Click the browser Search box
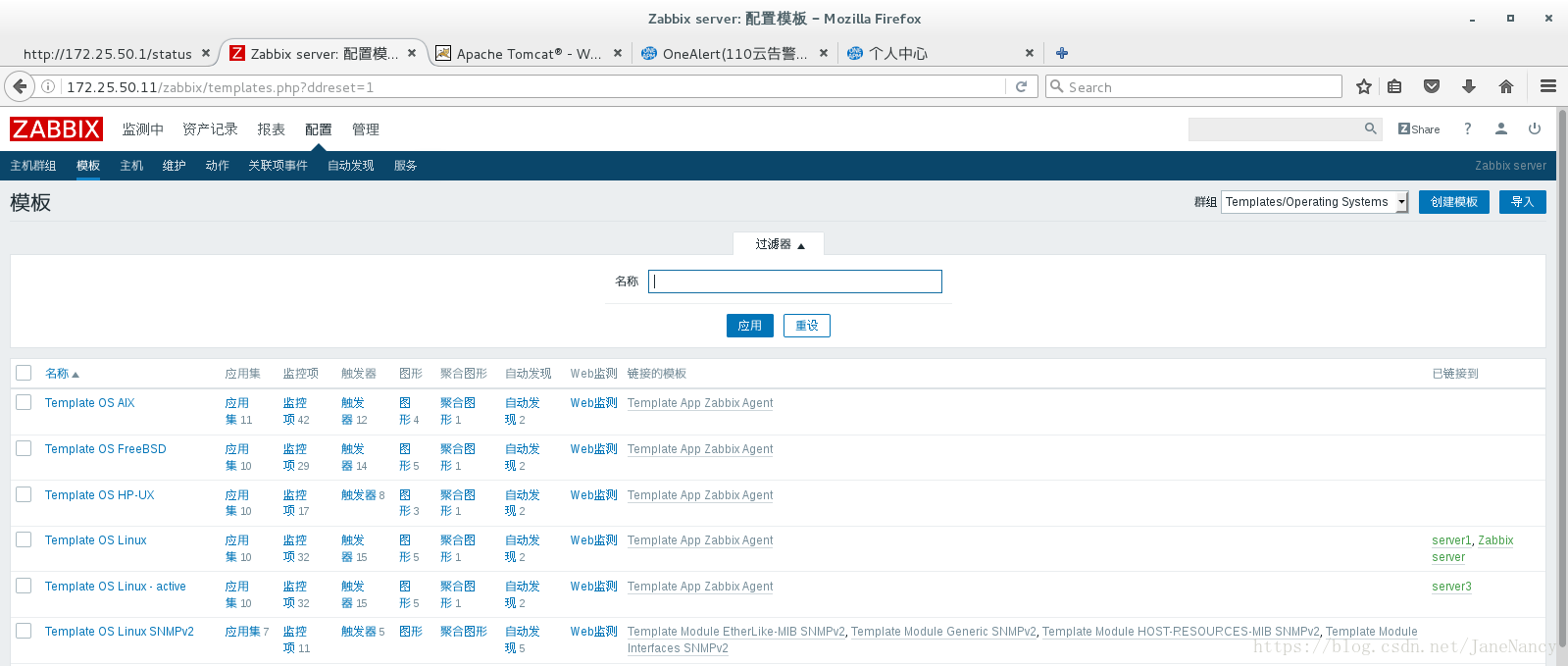Screen dimensions: 1568x666 pos(1193,86)
